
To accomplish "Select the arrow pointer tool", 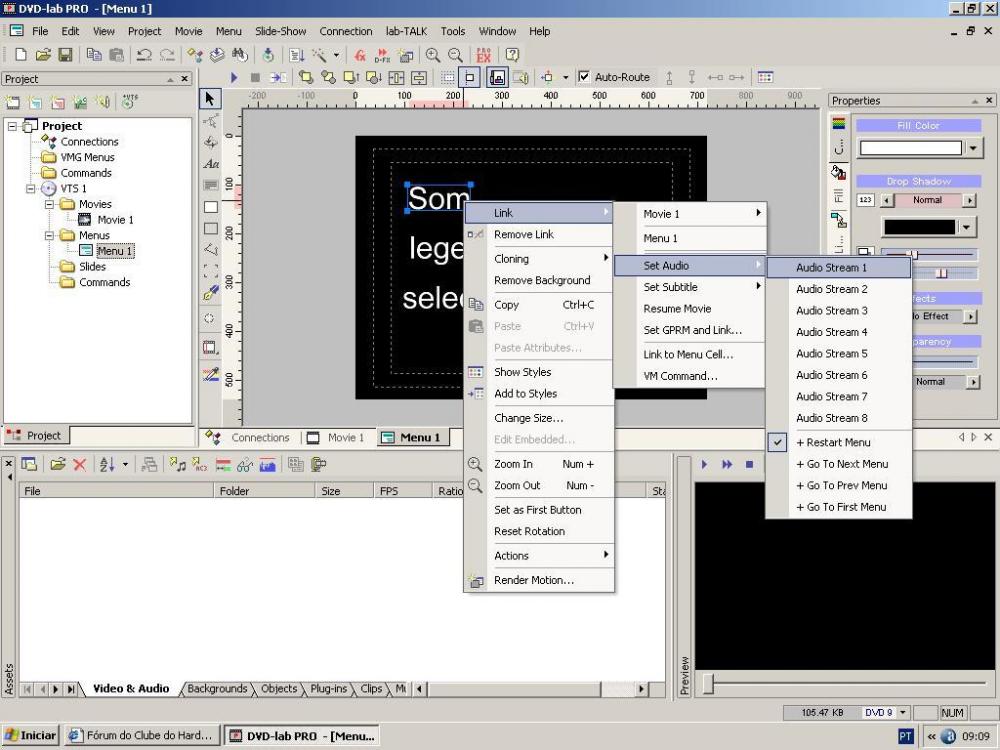I will pyautogui.click(x=211, y=98).
